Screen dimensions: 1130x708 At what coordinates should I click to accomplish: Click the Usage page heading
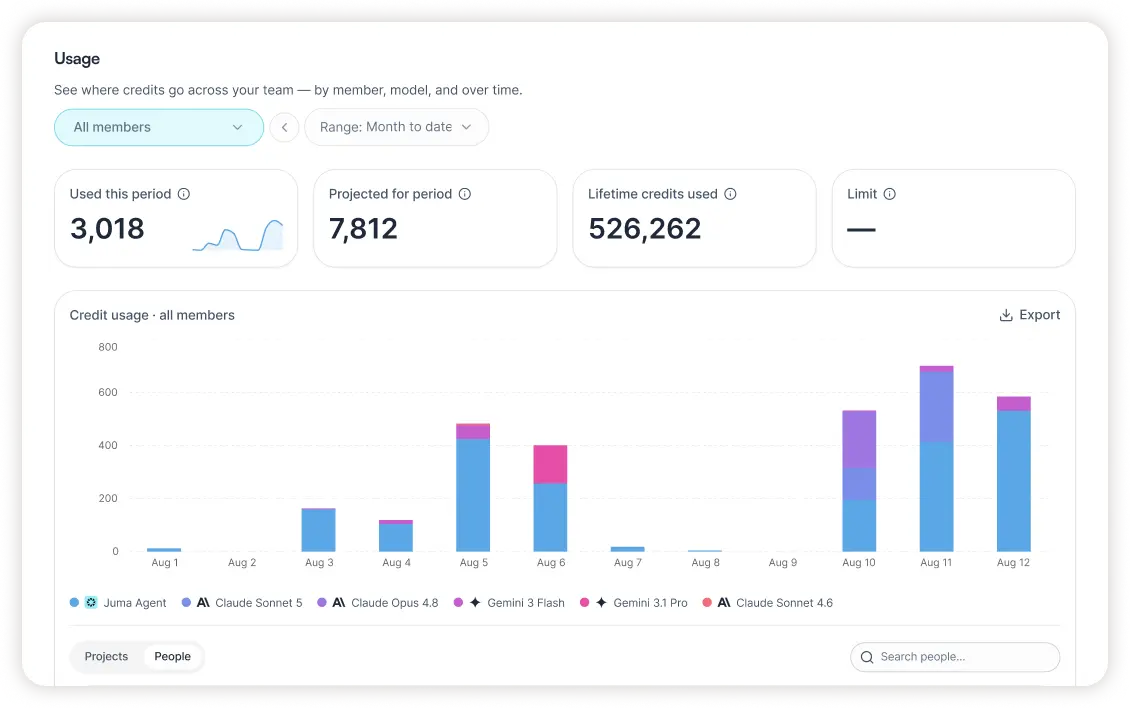[77, 59]
